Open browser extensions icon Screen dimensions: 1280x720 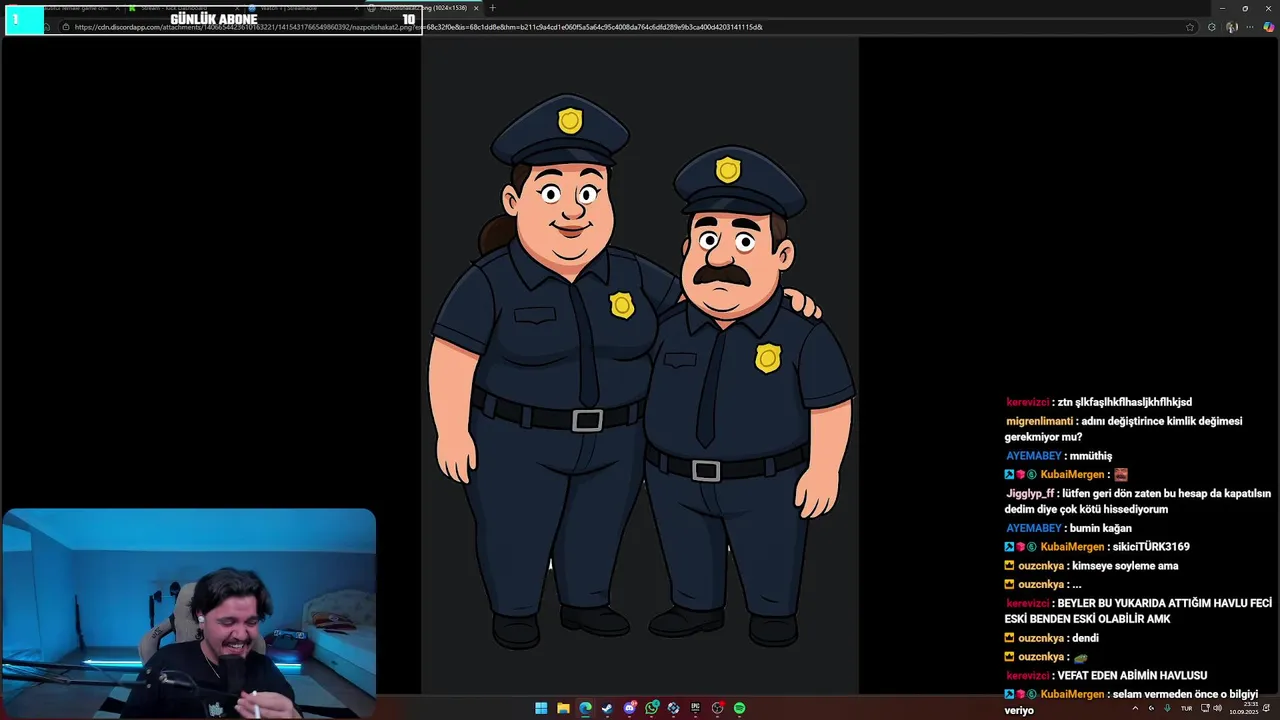tap(1211, 27)
